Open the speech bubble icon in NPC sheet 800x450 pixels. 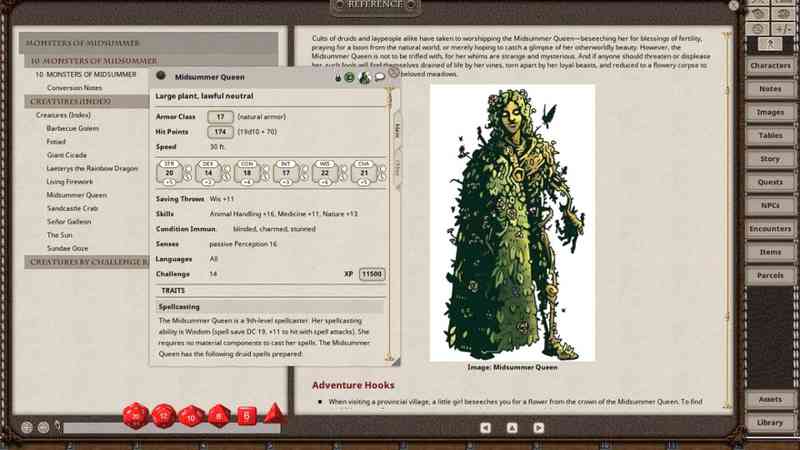(x=380, y=76)
